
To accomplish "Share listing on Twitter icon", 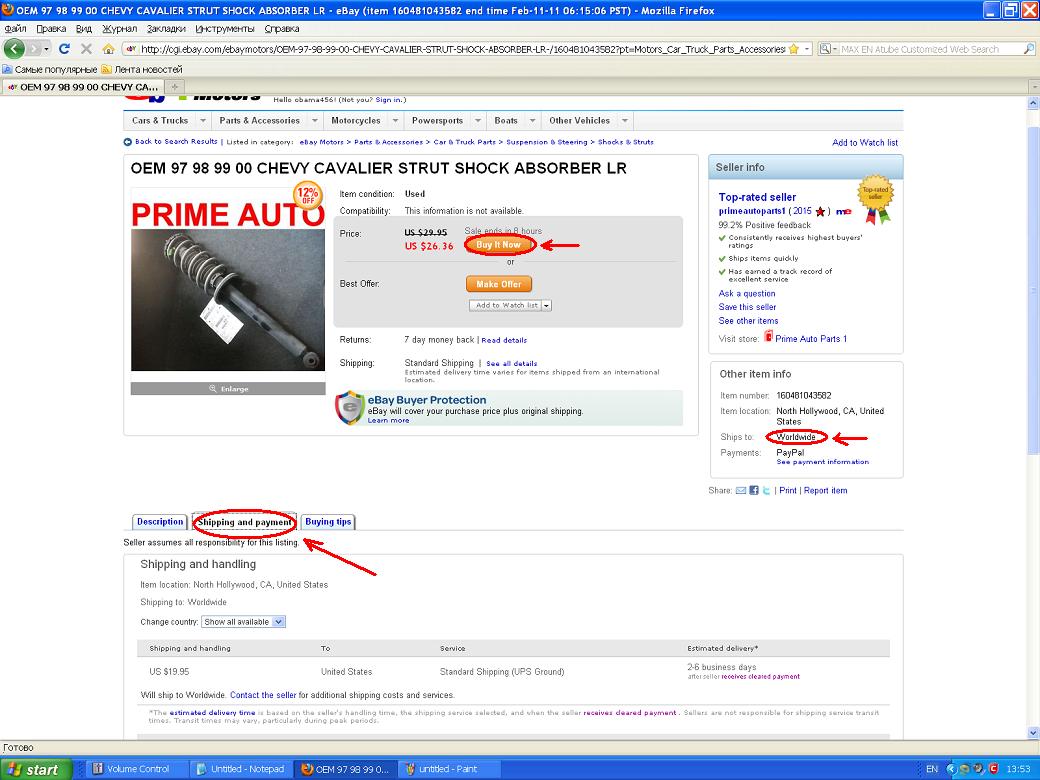I will (x=766, y=491).
